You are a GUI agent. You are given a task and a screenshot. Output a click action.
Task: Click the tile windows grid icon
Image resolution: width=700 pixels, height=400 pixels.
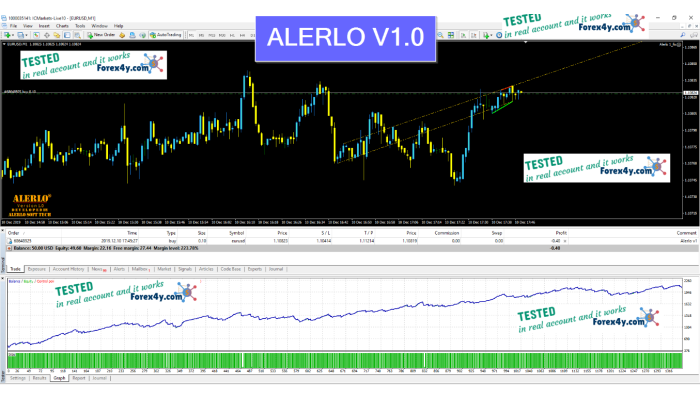click(x=451, y=35)
